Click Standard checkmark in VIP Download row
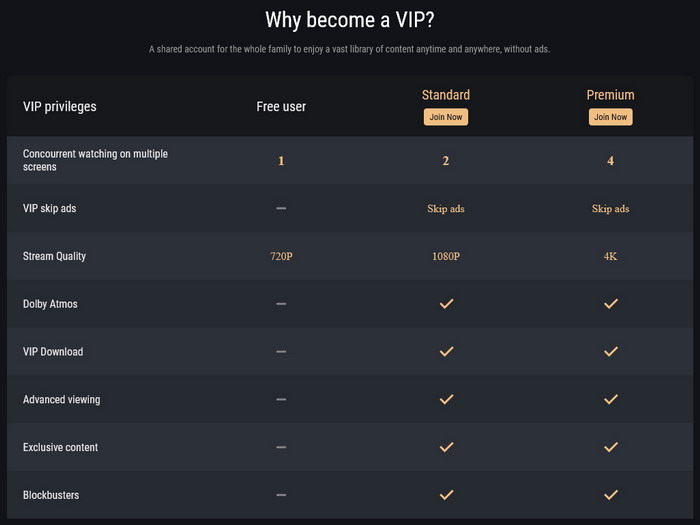The width and height of the screenshot is (700, 525). [446, 351]
